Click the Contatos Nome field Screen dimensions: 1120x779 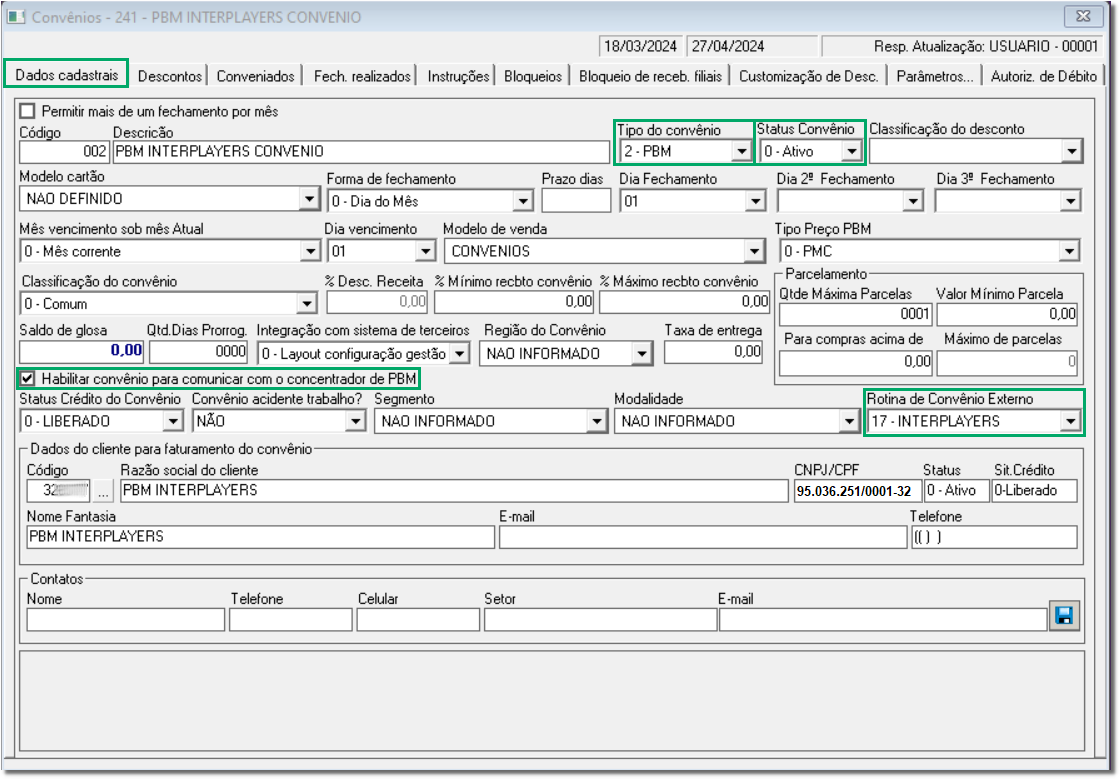[x=126, y=620]
